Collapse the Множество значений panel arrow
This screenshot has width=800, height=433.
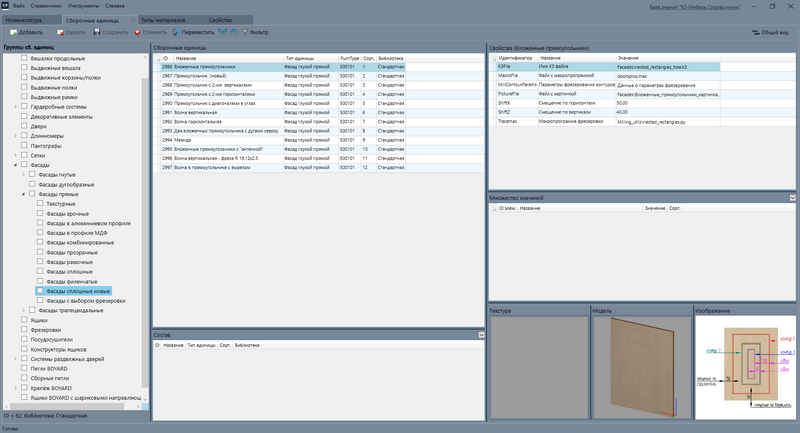tap(792, 198)
